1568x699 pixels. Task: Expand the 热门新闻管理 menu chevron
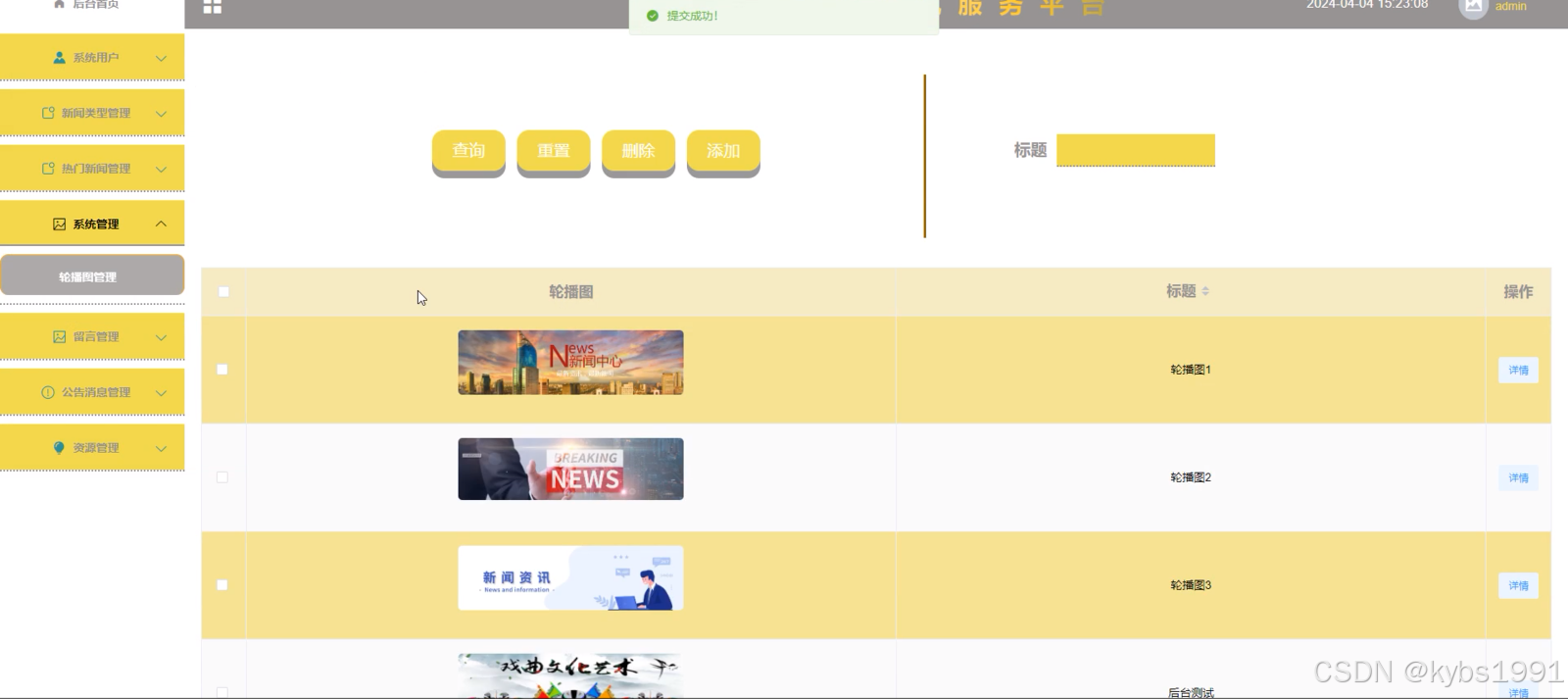pyautogui.click(x=161, y=169)
